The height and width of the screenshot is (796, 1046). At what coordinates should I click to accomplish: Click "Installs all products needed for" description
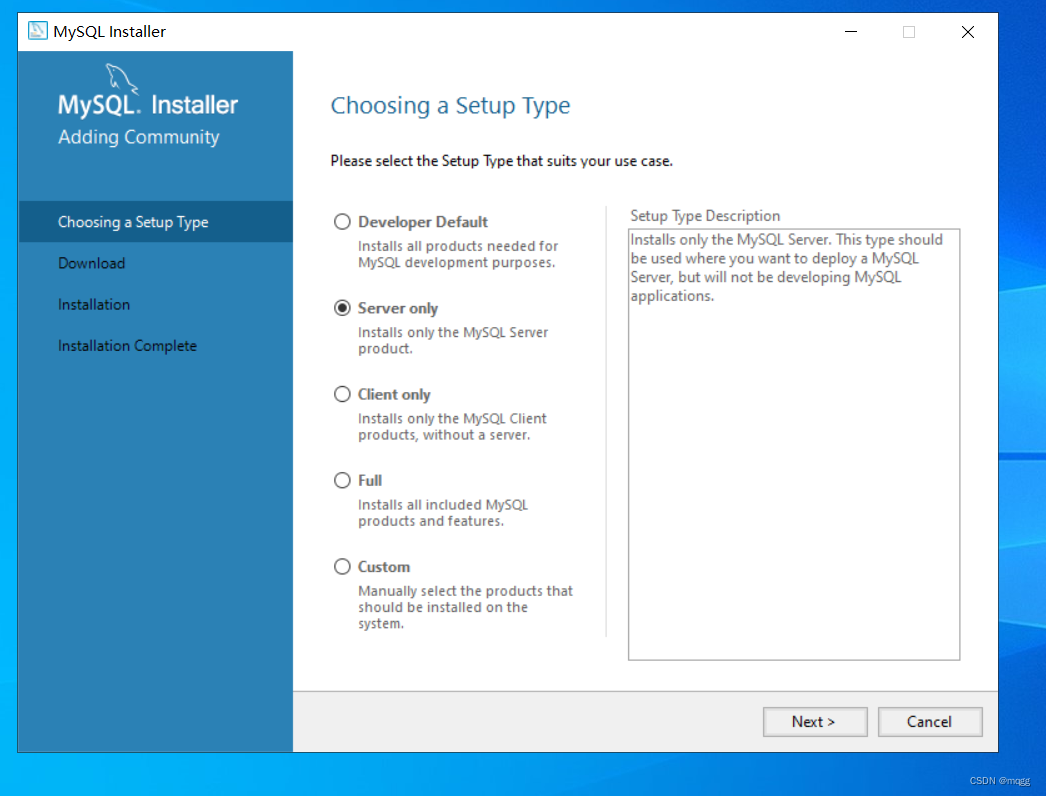pyautogui.click(x=457, y=254)
